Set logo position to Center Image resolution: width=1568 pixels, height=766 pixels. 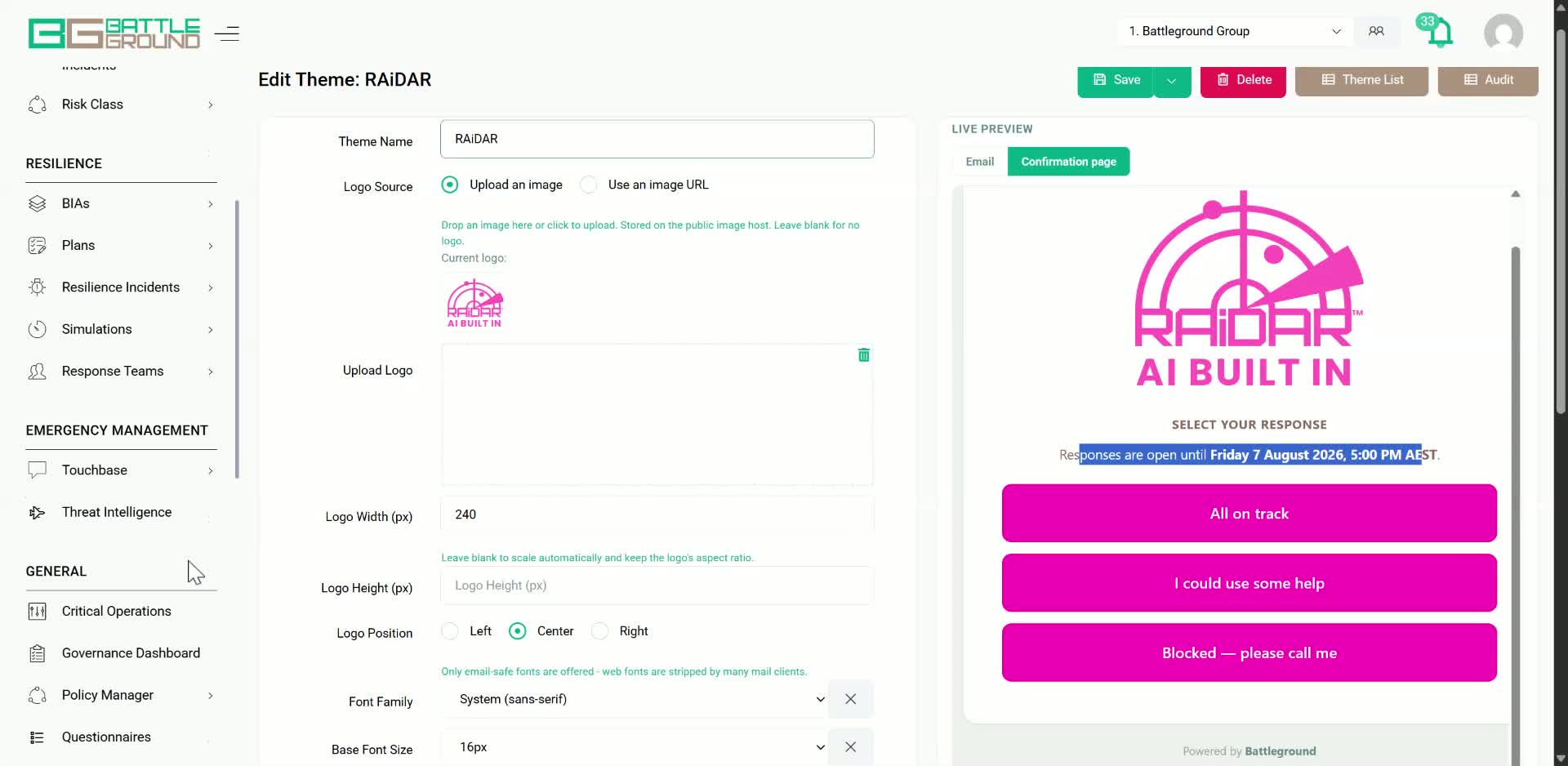pos(518,631)
